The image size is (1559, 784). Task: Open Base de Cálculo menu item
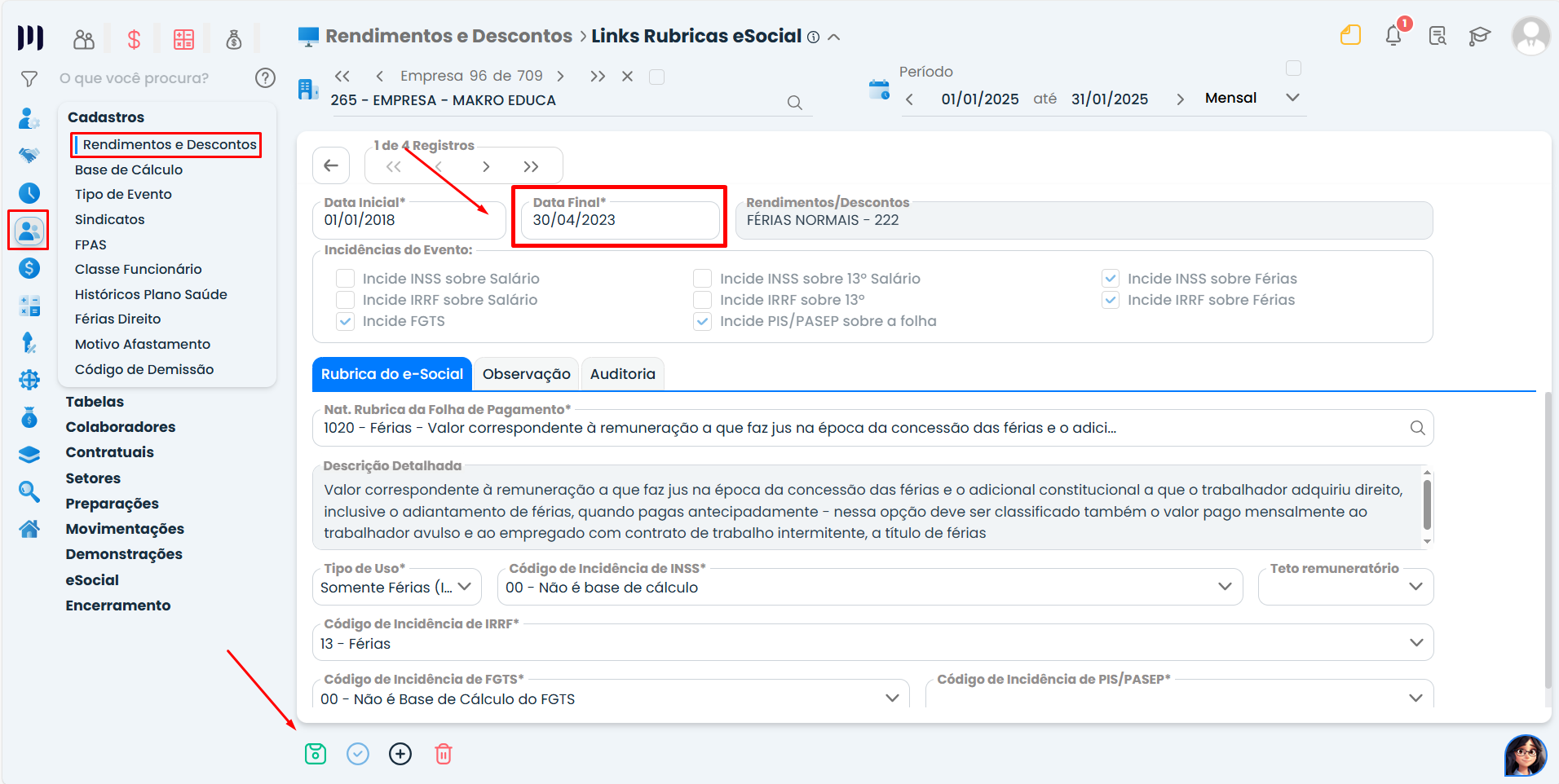pos(129,170)
